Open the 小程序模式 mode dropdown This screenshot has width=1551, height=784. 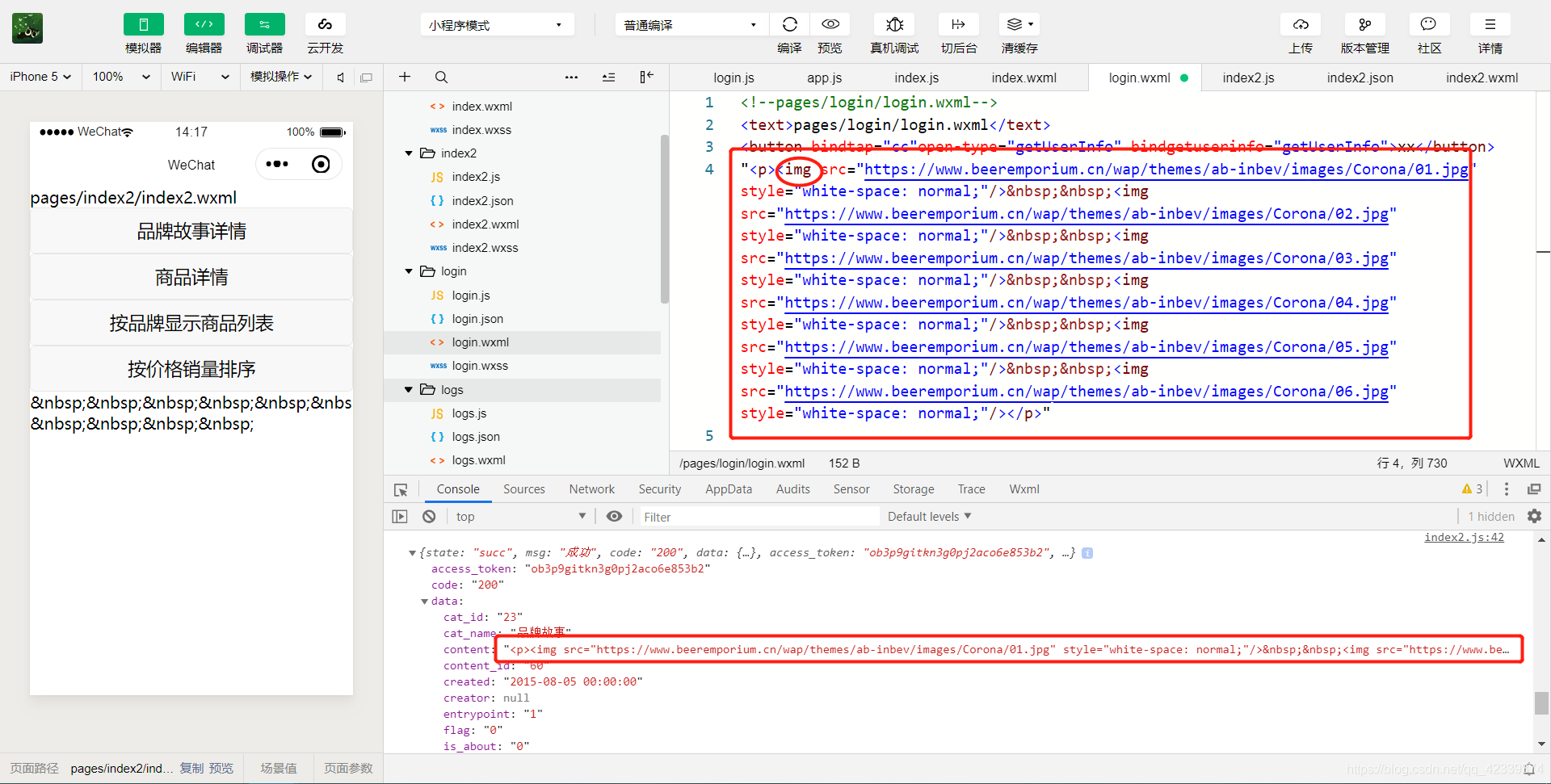[x=497, y=25]
